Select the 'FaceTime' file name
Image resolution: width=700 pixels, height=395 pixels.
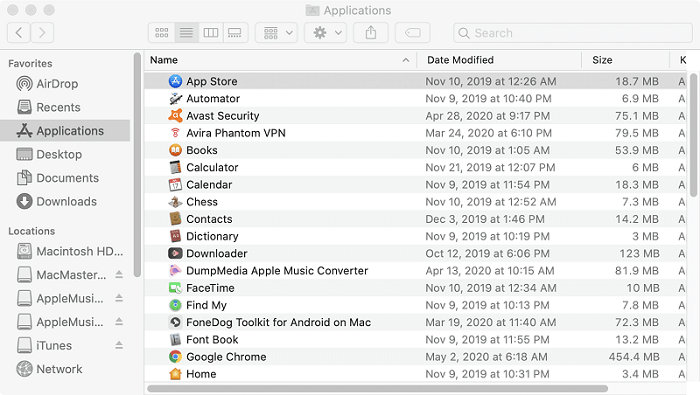point(210,288)
